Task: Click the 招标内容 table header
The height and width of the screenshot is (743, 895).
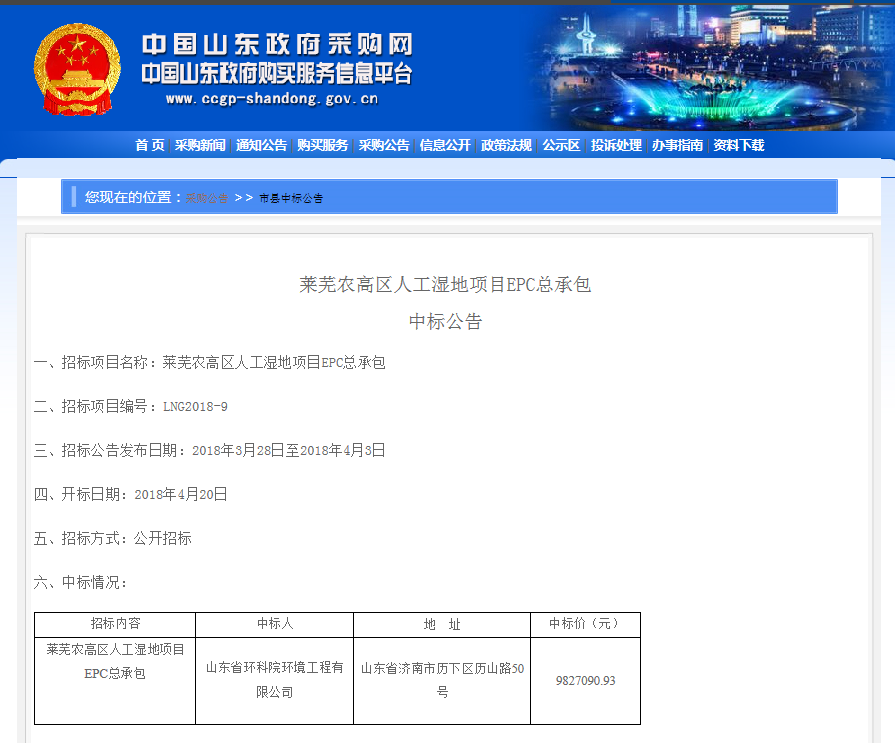Action: click(115, 624)
